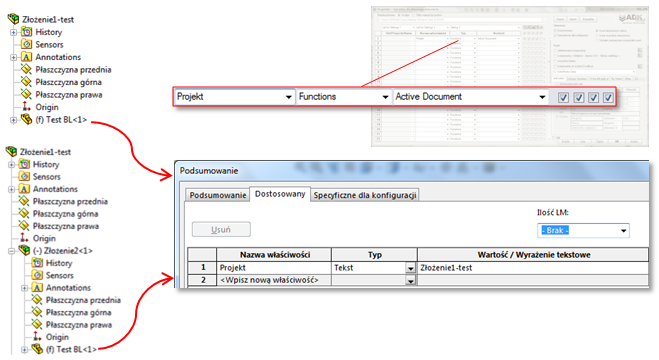This screenshot has height=360, width=659.
Task: Click empty value cell in row 2
Action: point(532,280)
